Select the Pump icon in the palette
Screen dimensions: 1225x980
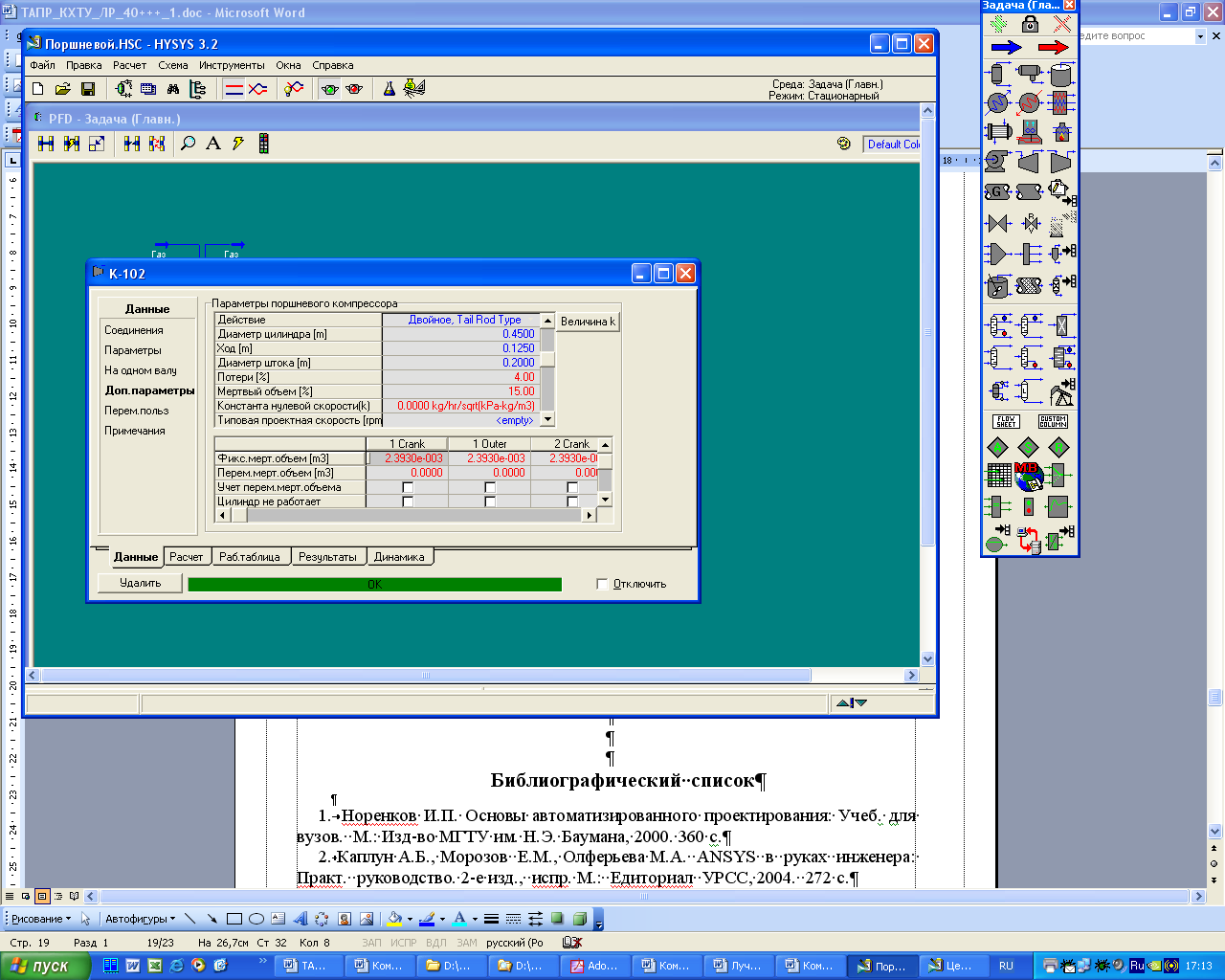[x=998, y=162]
